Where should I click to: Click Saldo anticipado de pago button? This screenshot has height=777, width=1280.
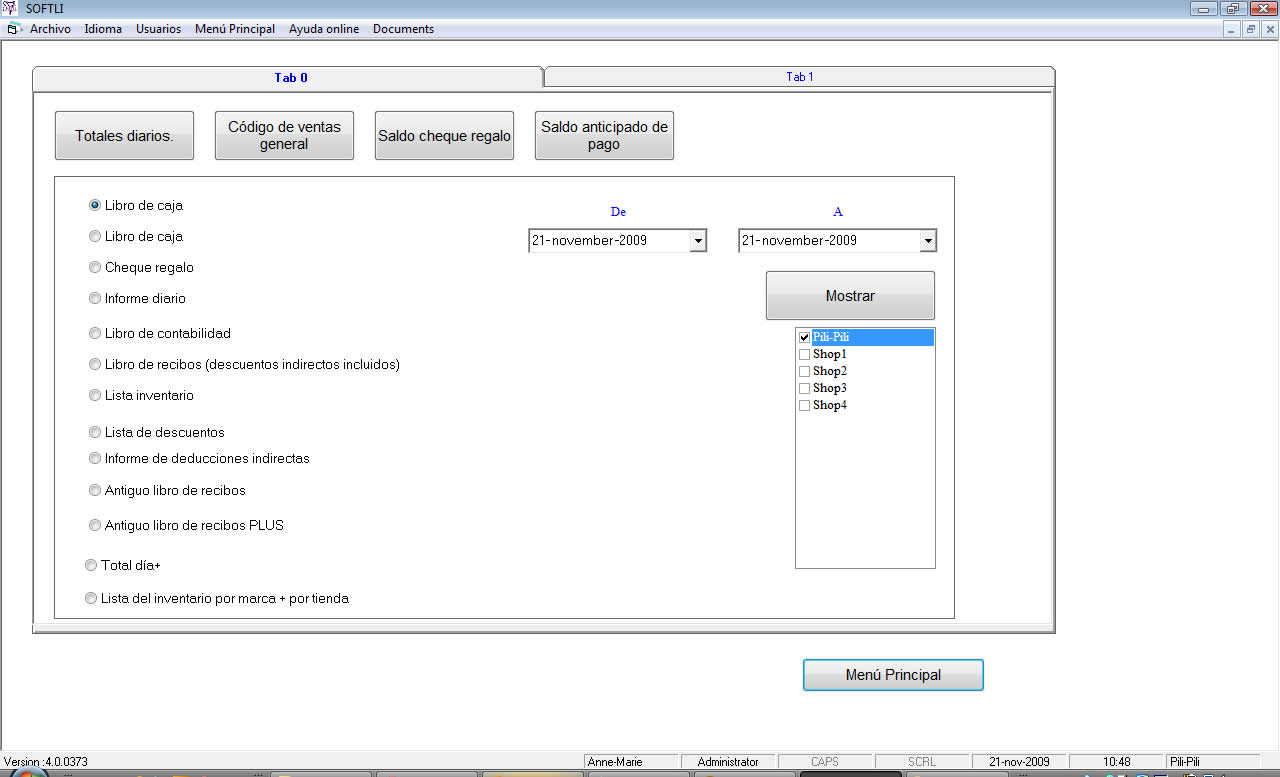[604, 136]
